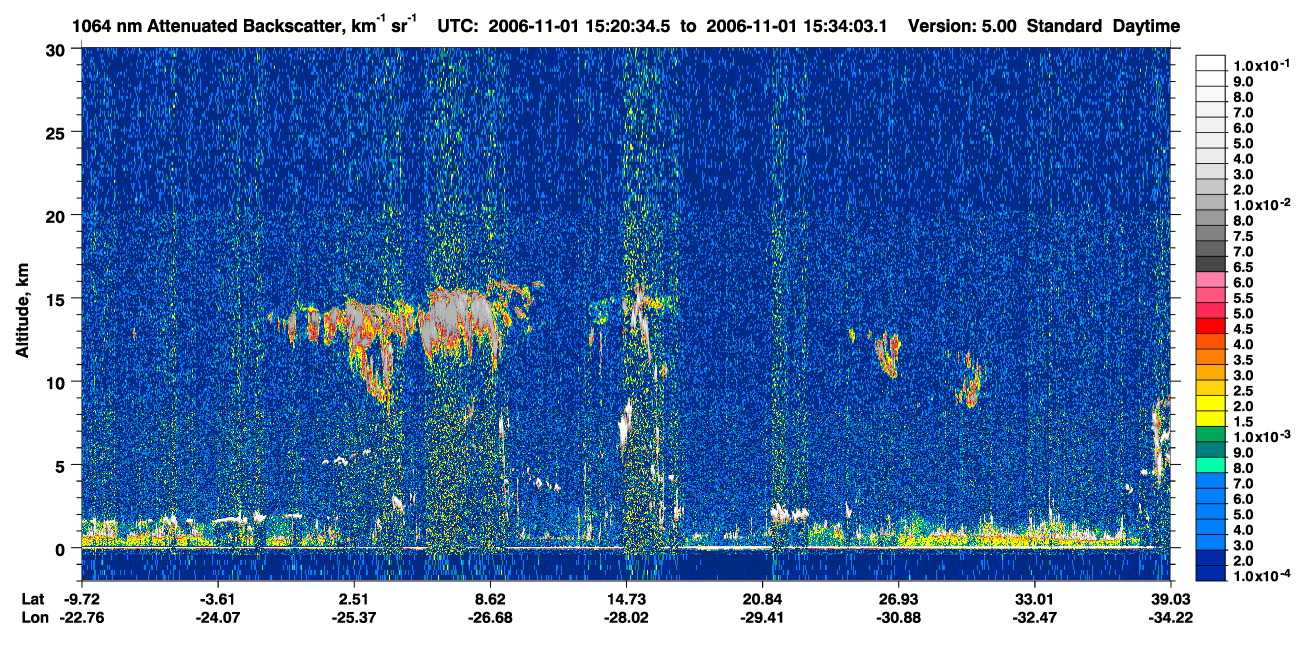Screen dimensions: 1300x667
Task: Click the latitude value 20.84
Action: (x=762, y=599)
